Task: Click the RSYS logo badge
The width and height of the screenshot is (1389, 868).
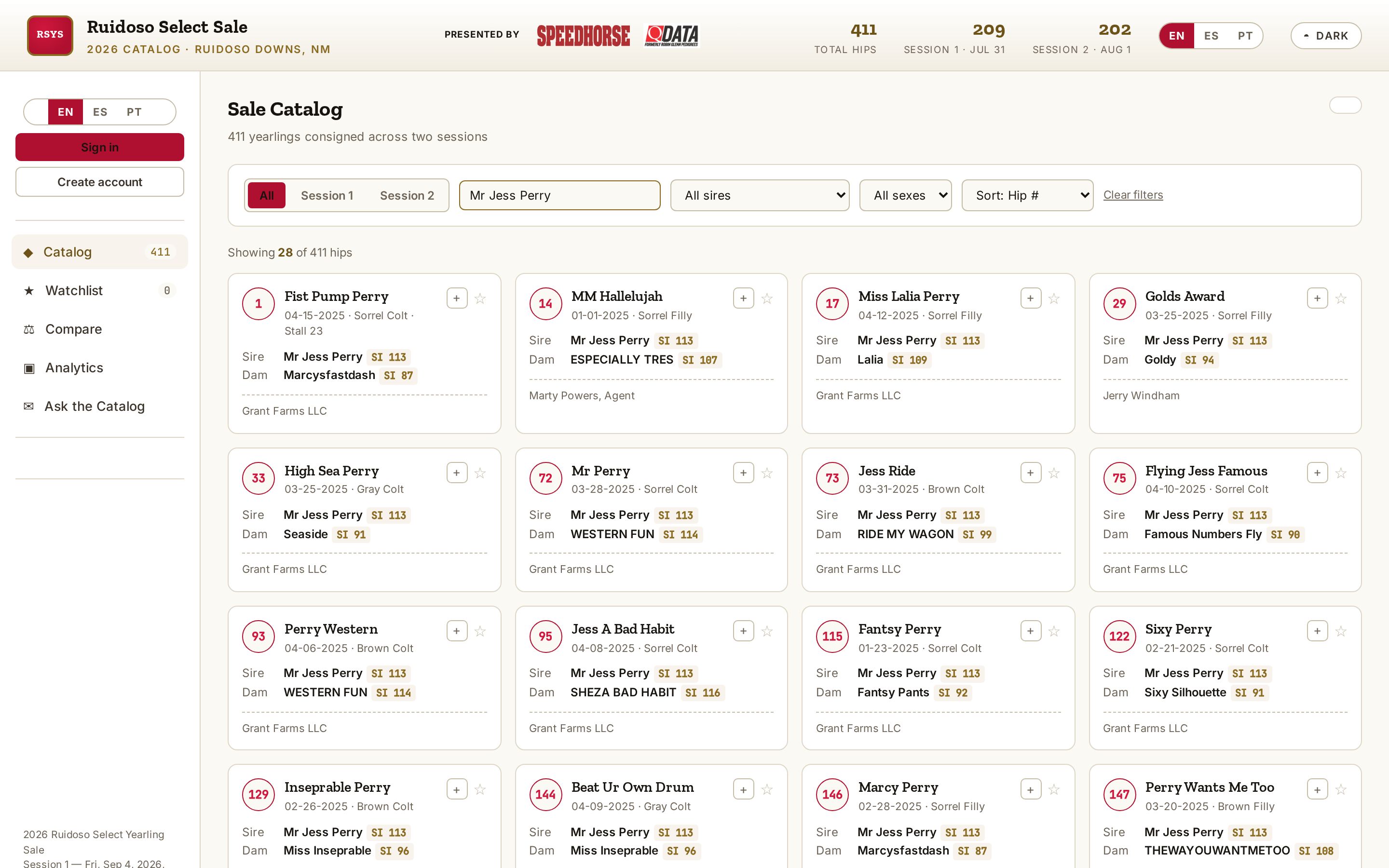Action: coord(50,35)
